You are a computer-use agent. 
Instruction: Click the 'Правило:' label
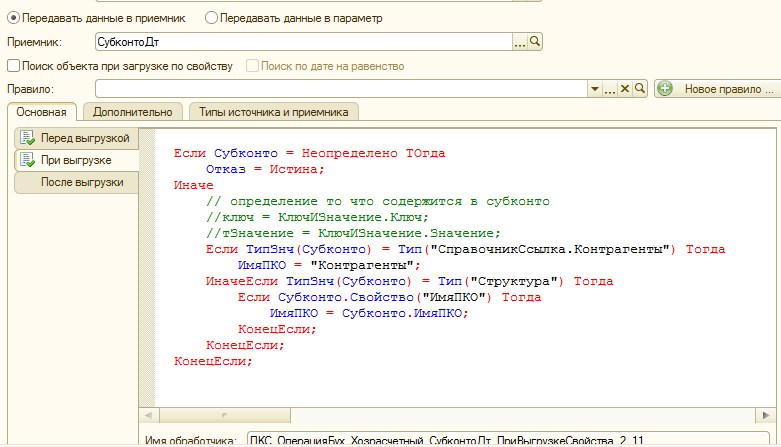tap(30, 89)
